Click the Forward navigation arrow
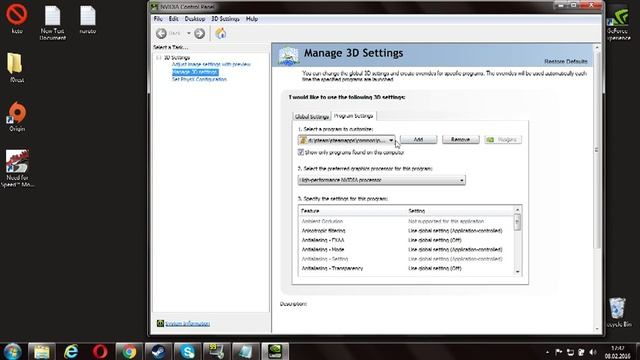 coord(199,33)
